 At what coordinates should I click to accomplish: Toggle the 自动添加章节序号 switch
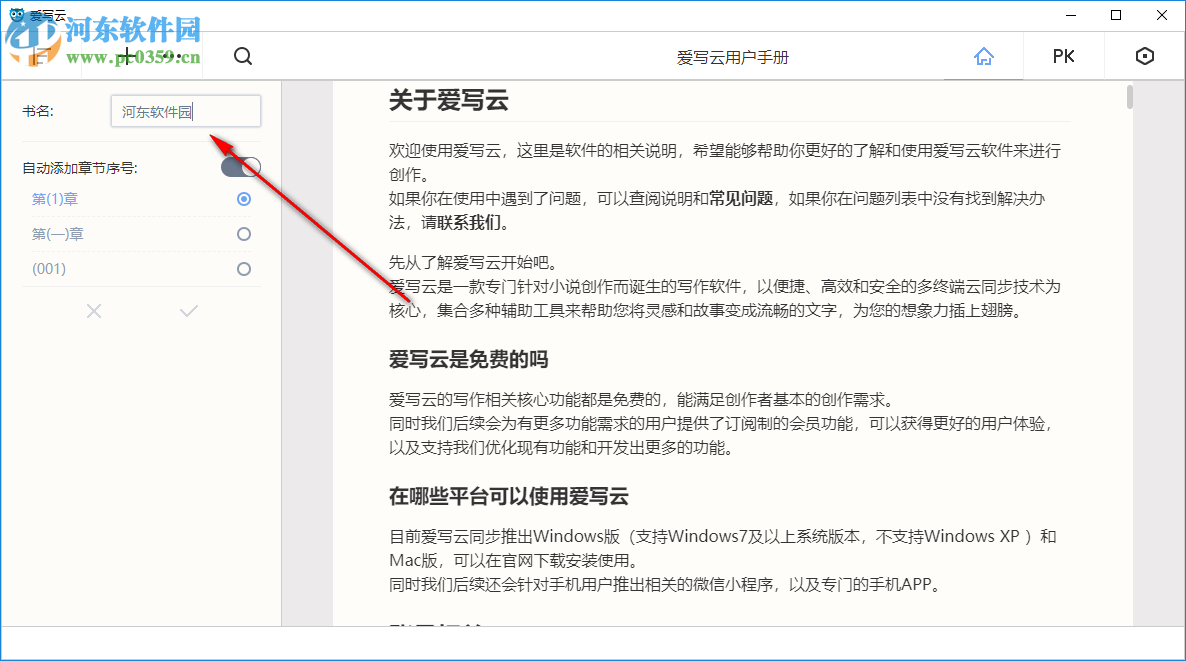pyautogui.click(x=239, y=166)
